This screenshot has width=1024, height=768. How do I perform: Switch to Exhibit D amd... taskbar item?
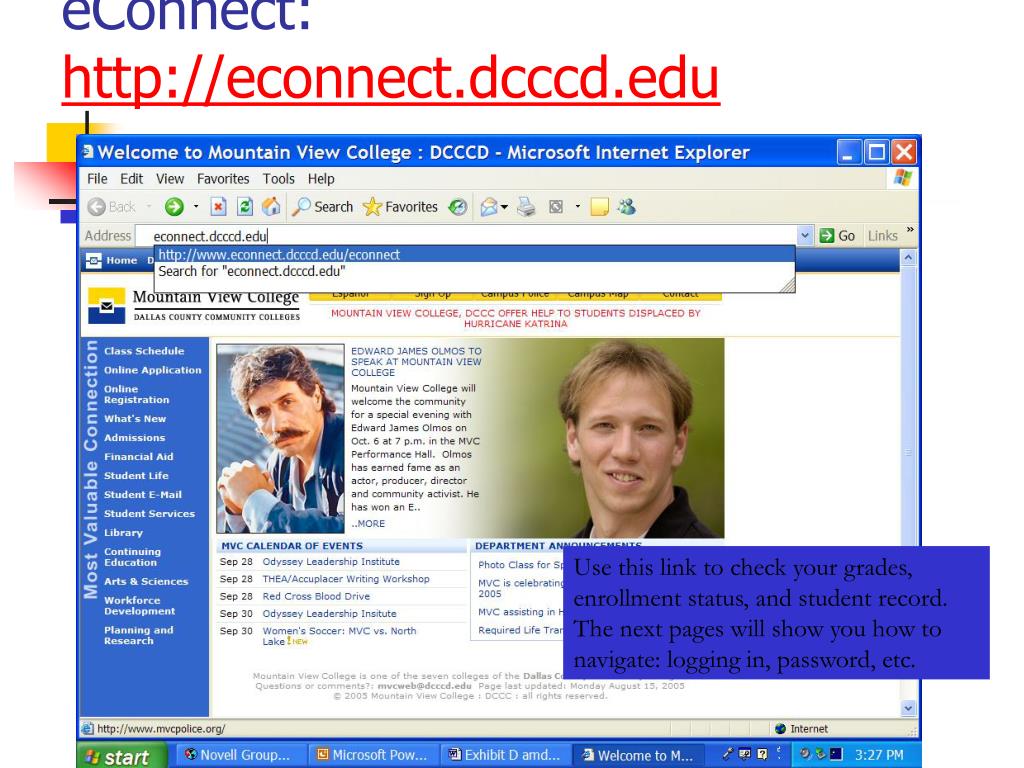pyautogui.click(x=505, y=755)
